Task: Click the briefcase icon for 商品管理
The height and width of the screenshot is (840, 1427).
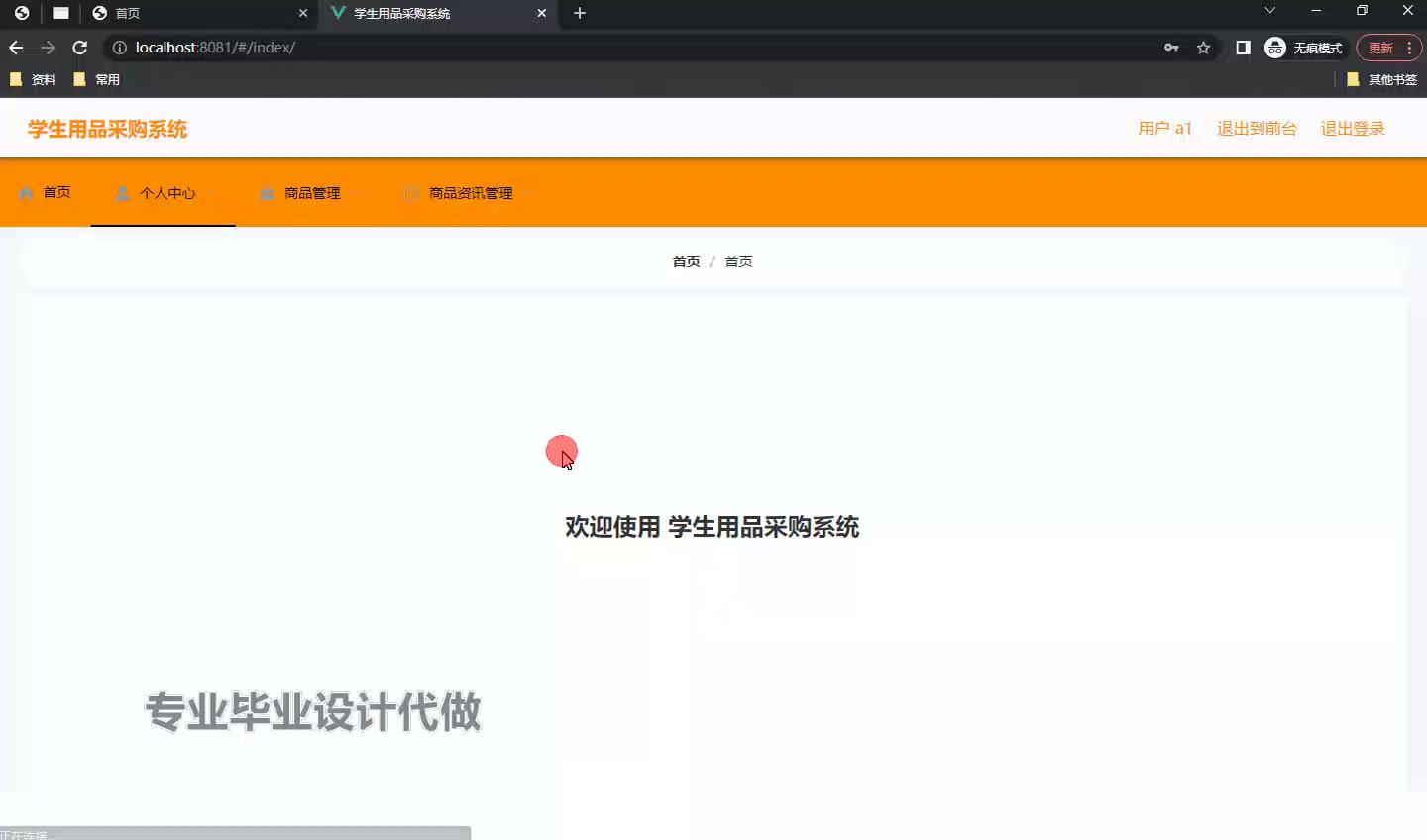Action: pos(268,193)
